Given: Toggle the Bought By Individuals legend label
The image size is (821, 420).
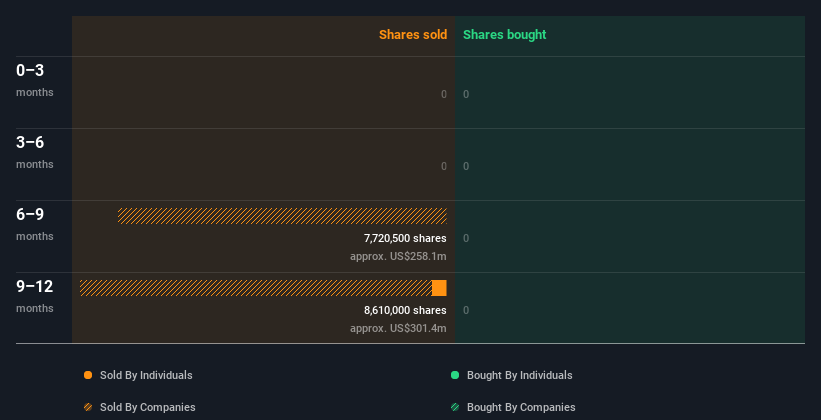Looking at the screenshot, I should (x=519, y=375).
